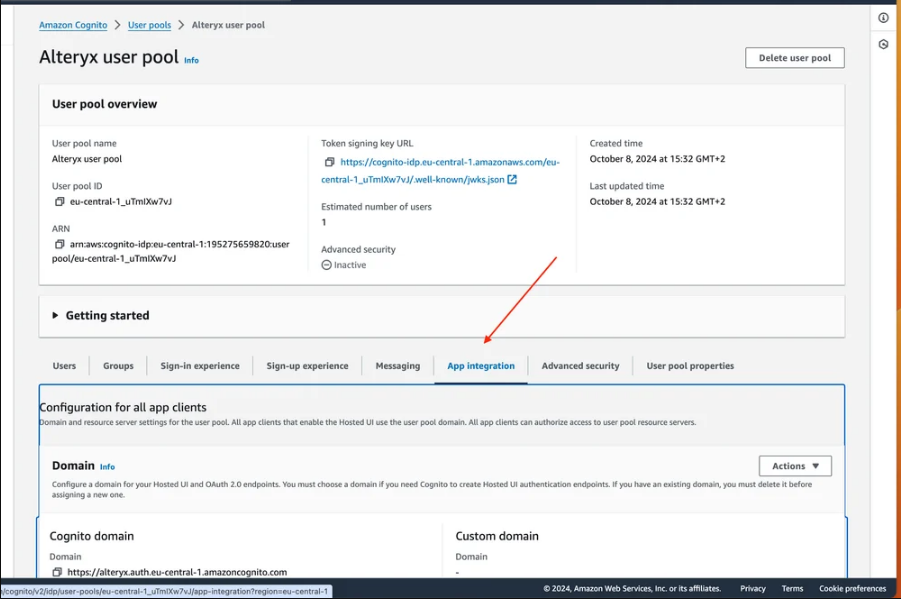Screen dimensions: 901x599
Task: Click the Cognito domain URL text
Action: 177,572
